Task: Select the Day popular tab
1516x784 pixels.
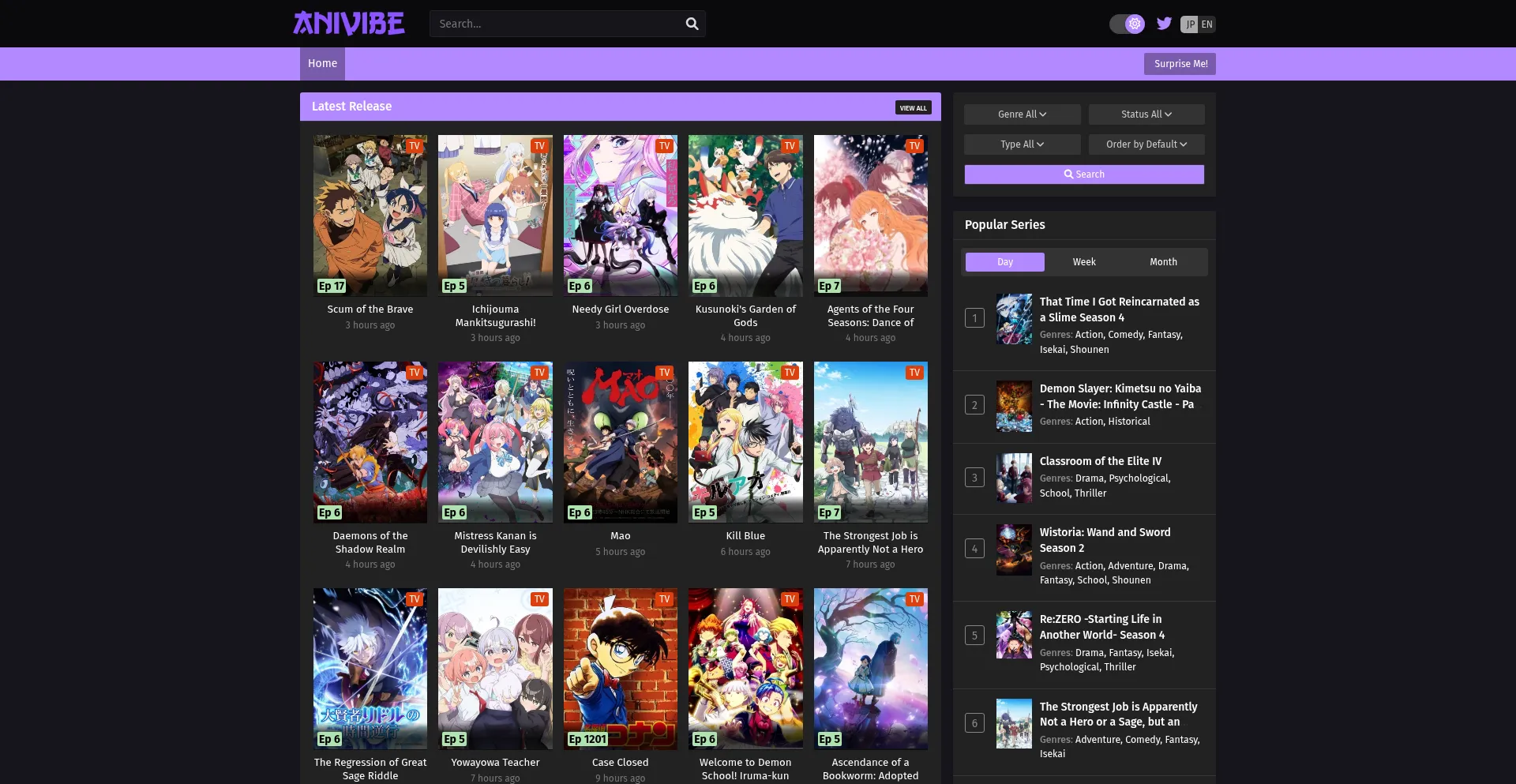Action: click(x=1005, y=262)
